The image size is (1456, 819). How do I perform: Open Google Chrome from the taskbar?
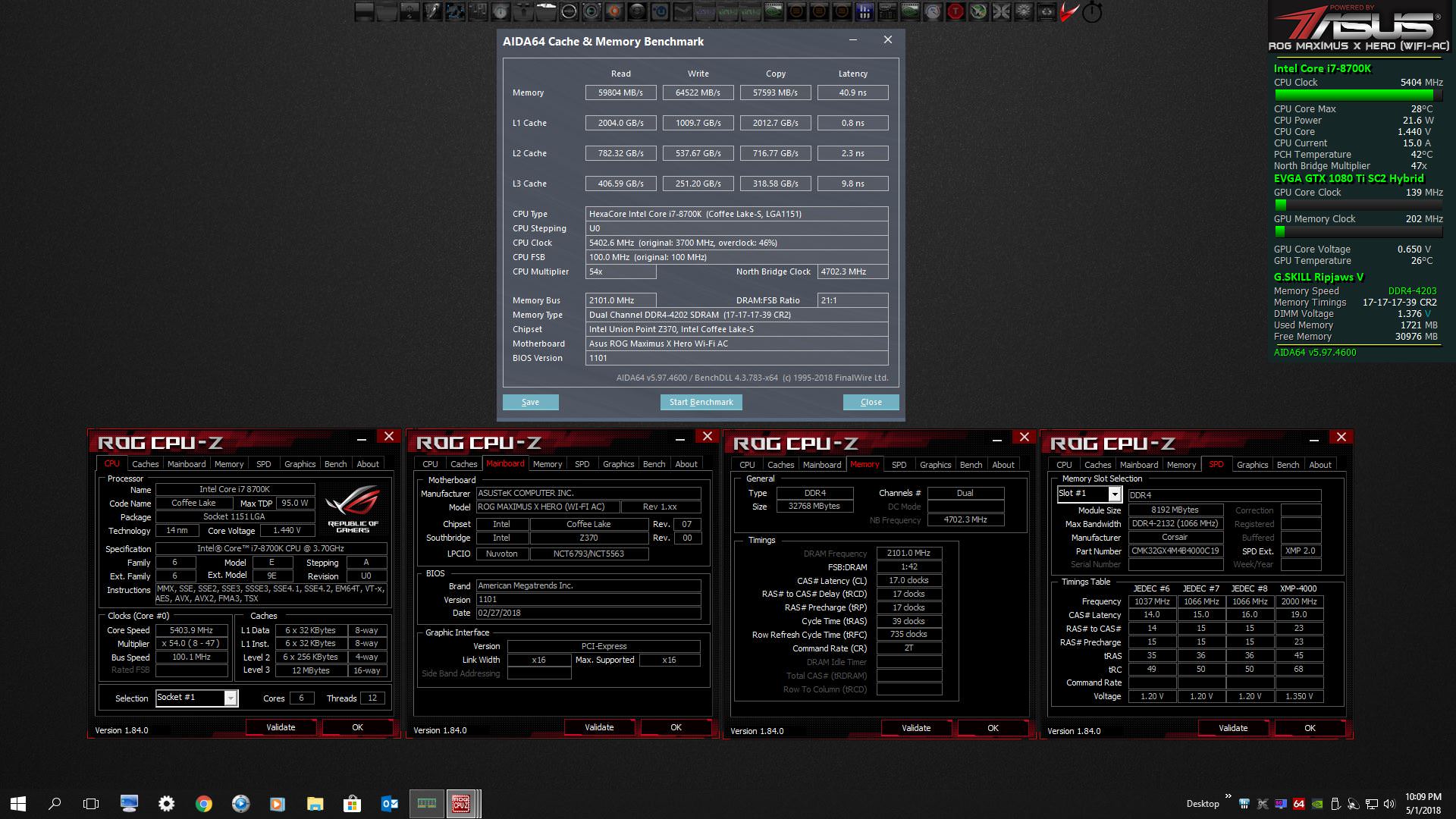click(x=203, y=804)
